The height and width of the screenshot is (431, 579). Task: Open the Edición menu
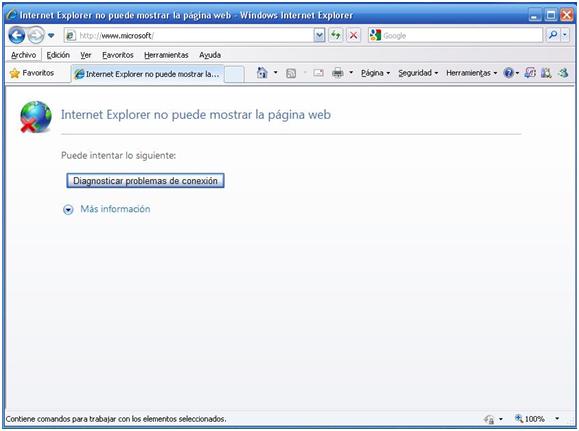click(58, 55)
